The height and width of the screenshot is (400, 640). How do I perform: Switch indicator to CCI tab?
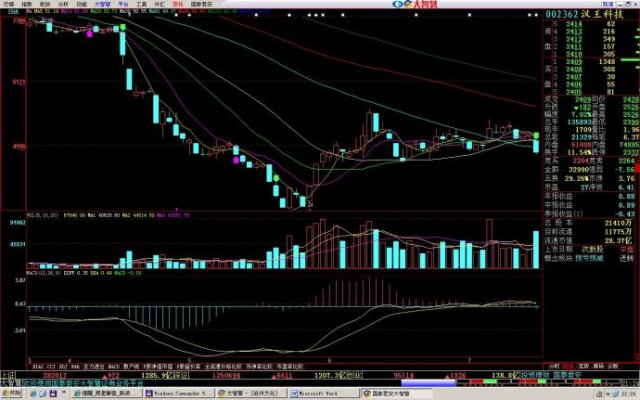pos(51,367)
